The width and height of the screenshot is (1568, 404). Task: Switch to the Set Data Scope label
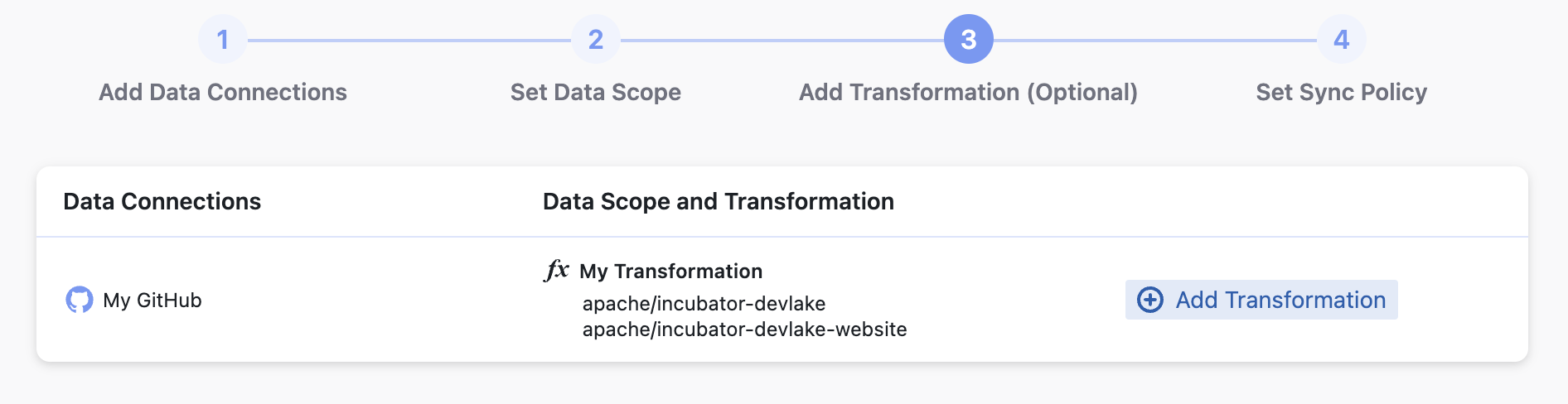[595, 92]
